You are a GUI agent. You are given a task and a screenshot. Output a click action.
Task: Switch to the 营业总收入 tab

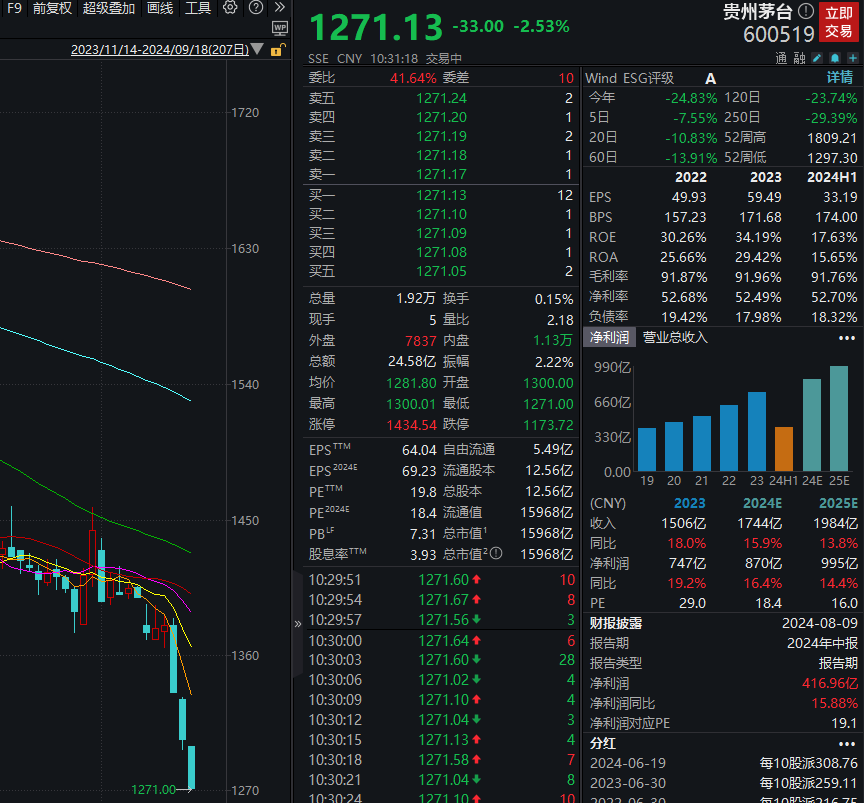pos(675,337)
